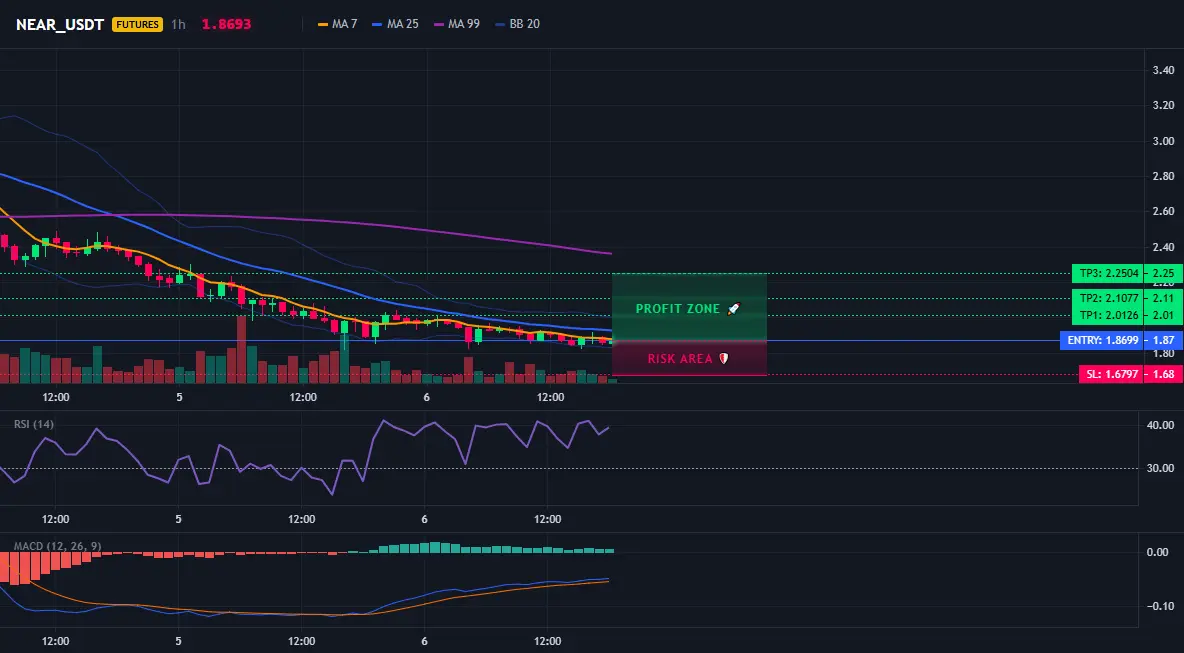
Task: Click the PROFIT ZONE rocket icon
Action: 733,309
